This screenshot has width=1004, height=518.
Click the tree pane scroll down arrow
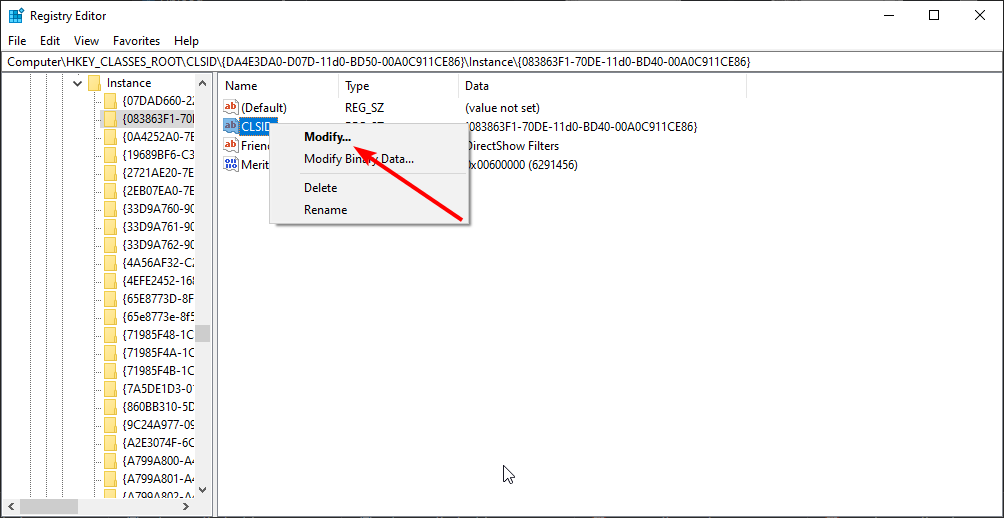pos(202,489)
